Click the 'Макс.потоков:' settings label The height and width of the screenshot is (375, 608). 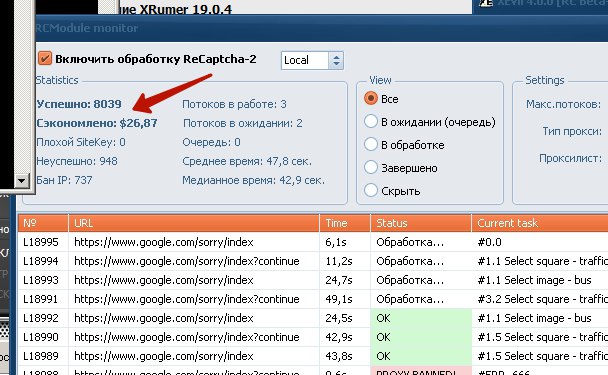click(563, 104)
